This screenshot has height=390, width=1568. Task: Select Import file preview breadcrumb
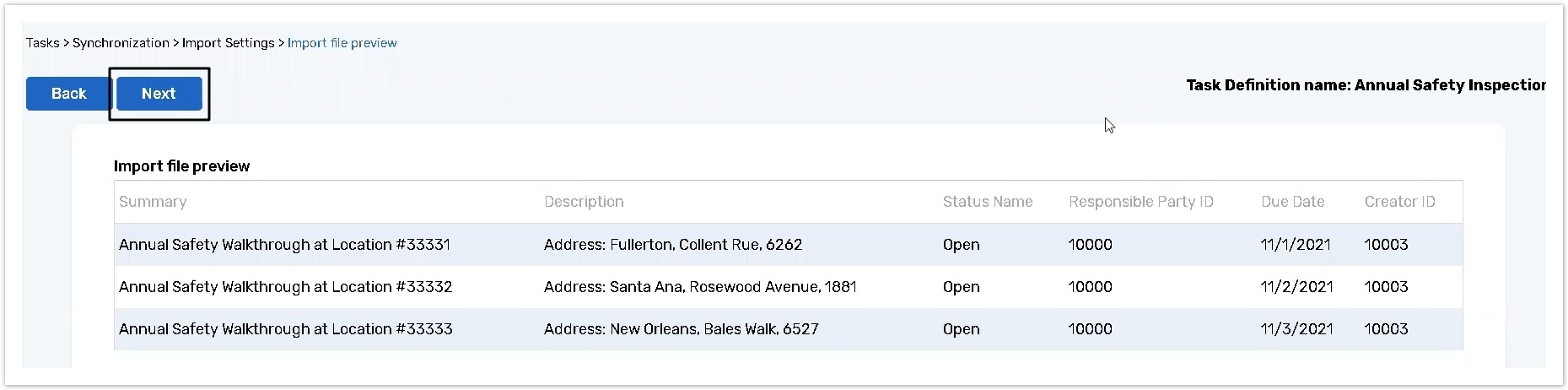pyautogui.click(x=342, y=43)
